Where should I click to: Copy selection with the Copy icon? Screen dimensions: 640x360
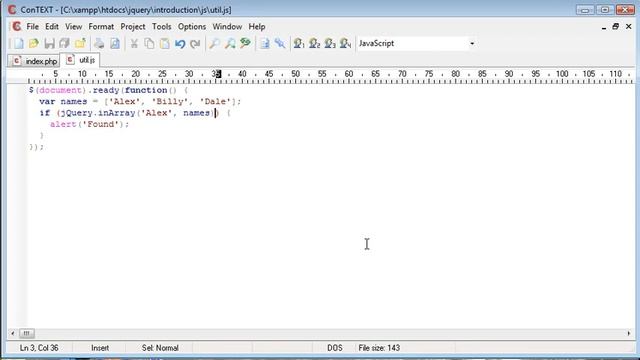[149, 43]
